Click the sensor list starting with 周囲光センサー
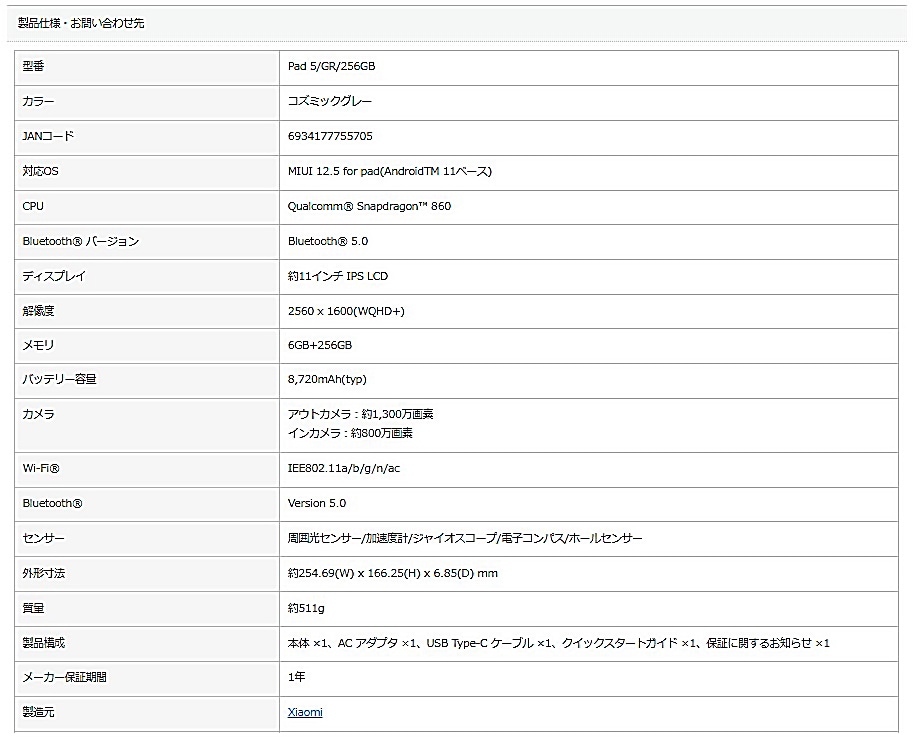Viewport: 914px width, 750px height. pos(465,538)
